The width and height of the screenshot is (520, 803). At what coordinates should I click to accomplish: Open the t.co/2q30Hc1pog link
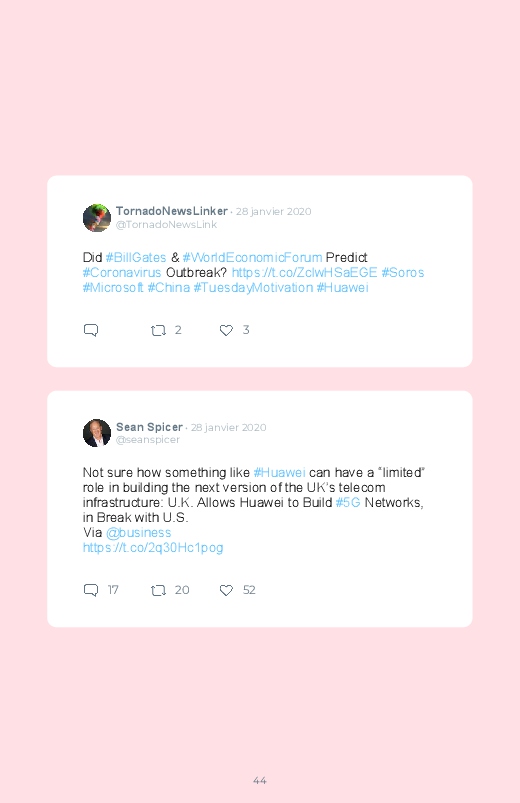coord(153,548)
